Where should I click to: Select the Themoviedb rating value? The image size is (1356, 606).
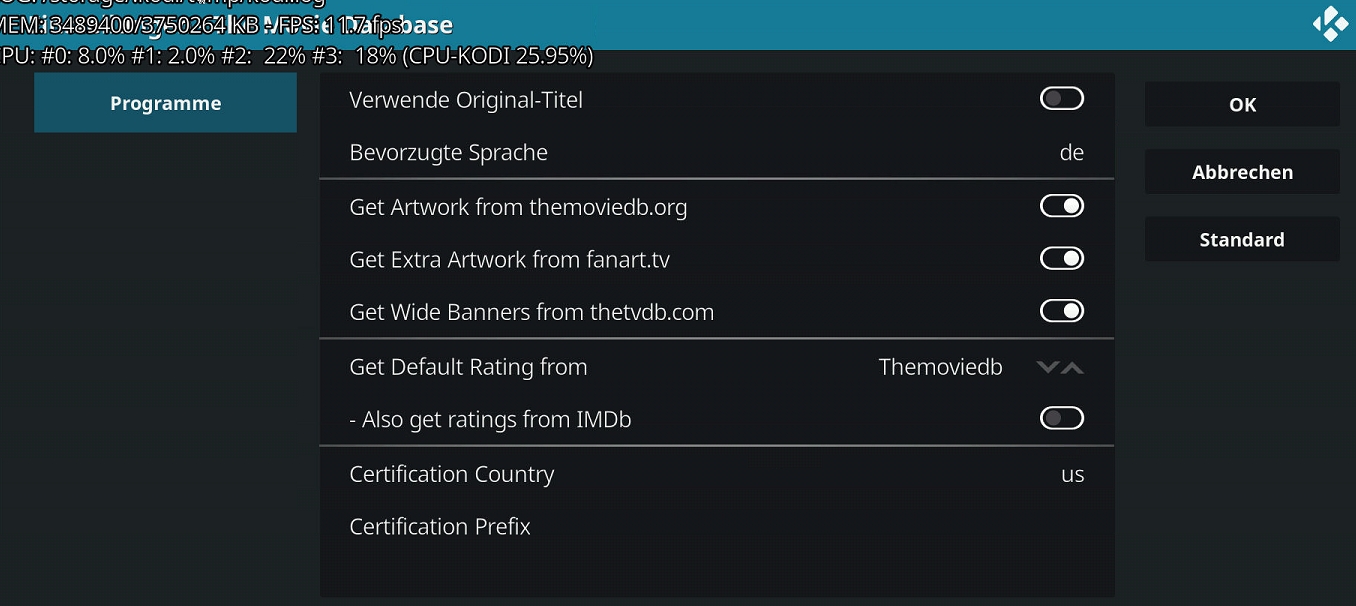click(x=940, y=367)
